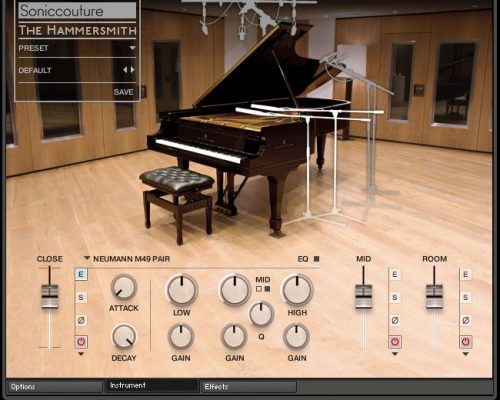Viewport: 500px width, 400px height.
Task: Expand the arrow below ROOM channel buttons
Action: [466, 354]
